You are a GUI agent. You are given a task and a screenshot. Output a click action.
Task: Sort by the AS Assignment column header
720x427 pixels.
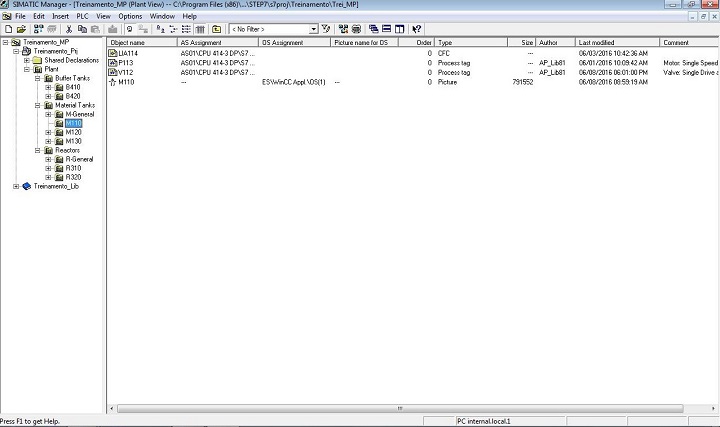tap(218, 42)
